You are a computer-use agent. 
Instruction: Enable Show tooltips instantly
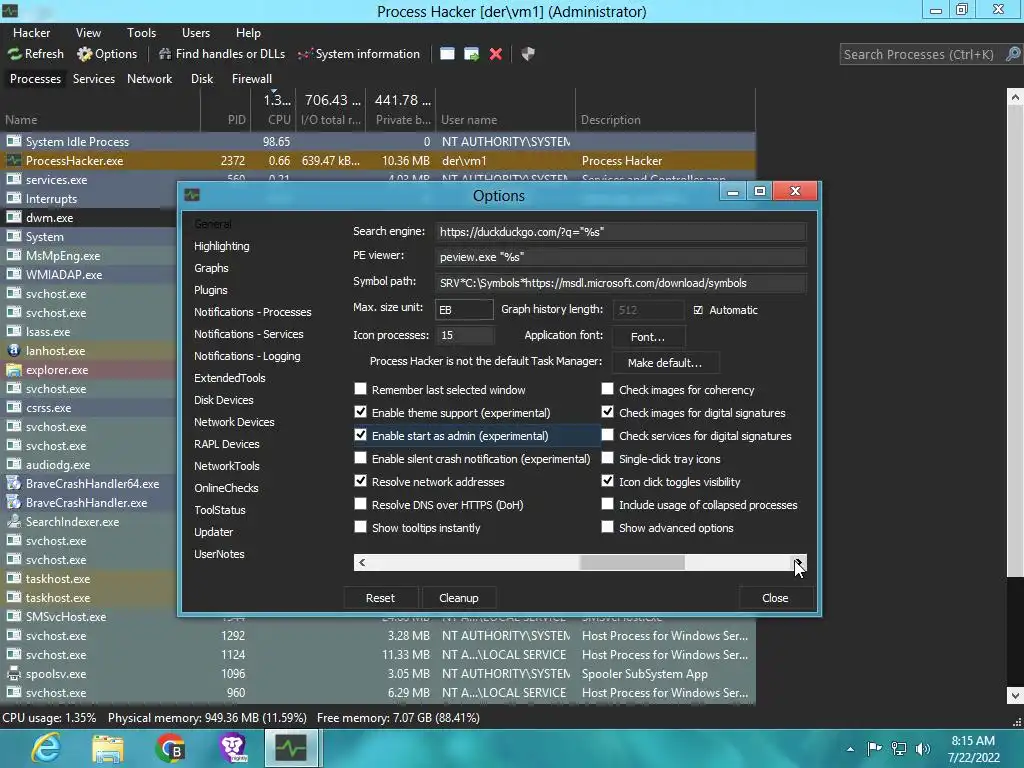[x=360, y=527]
